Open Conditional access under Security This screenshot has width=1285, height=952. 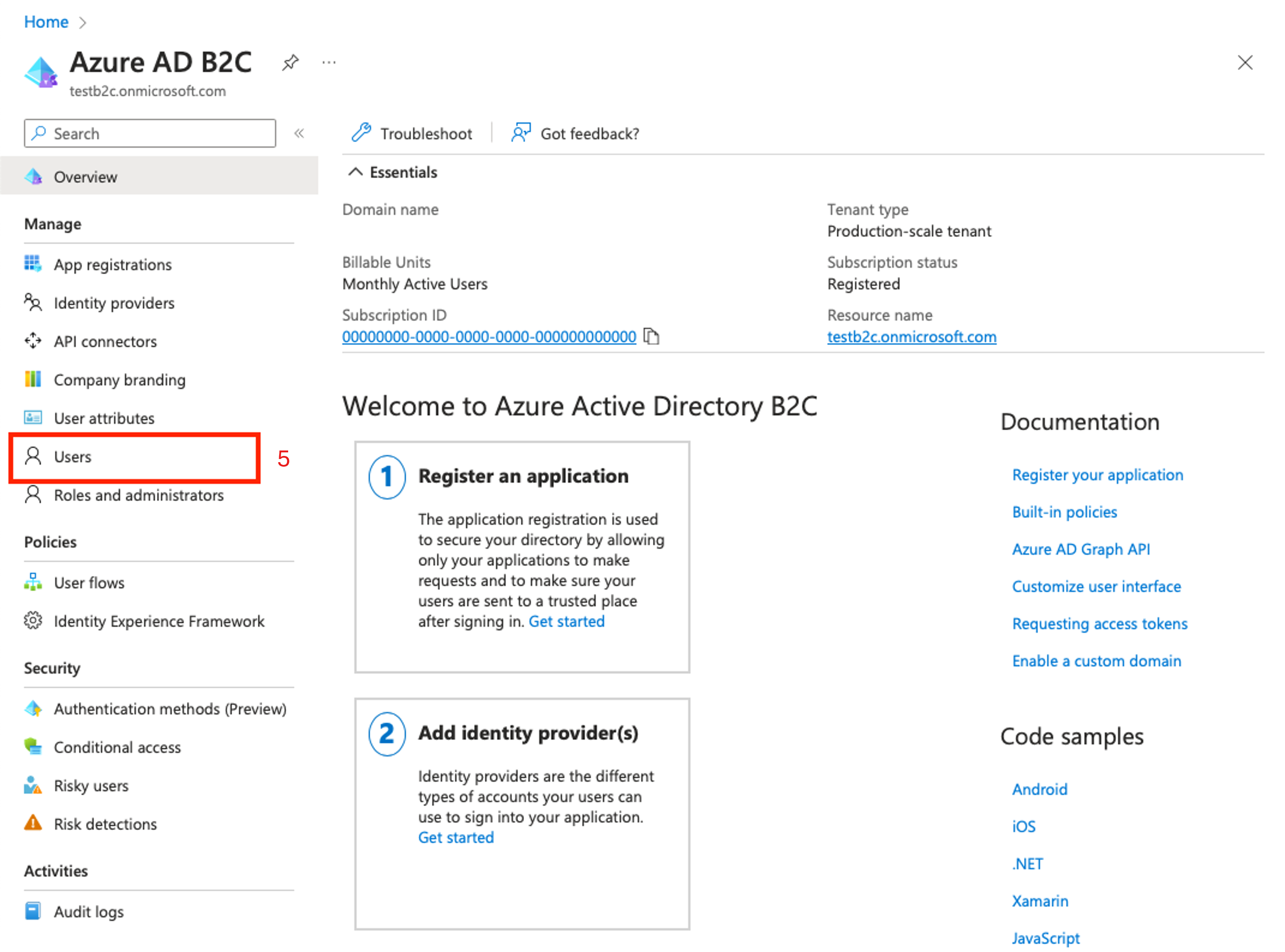click(117, 747)
